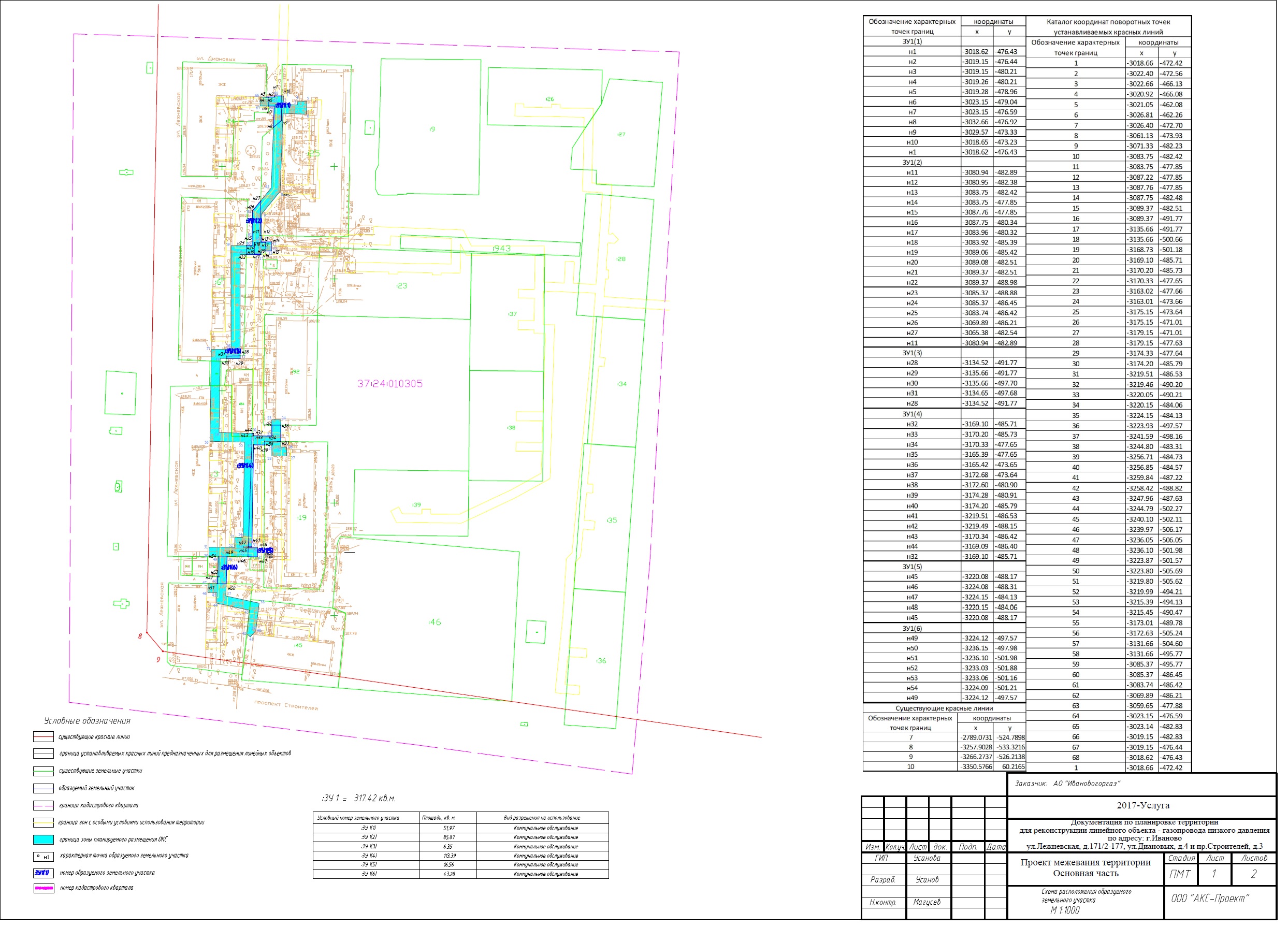1288x927 pixels.
Task: Click the 'Вид разрешения на использование' column header
Action: 542,818
